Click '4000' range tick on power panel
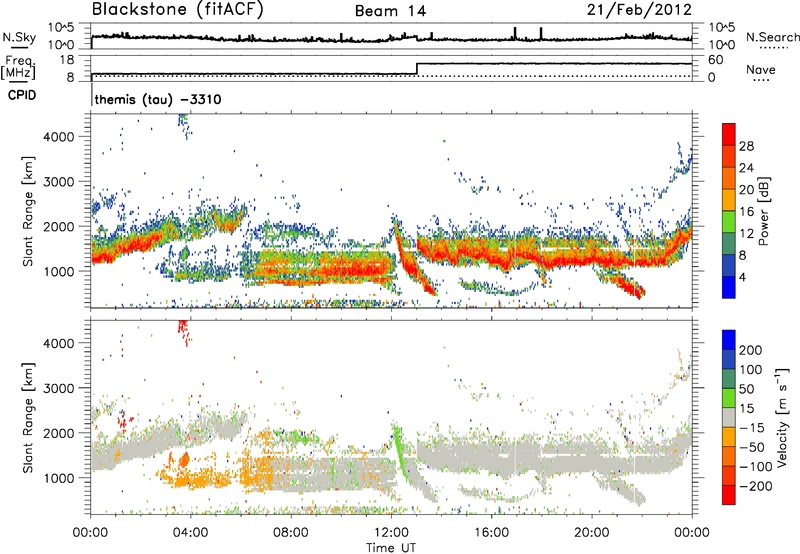800x554 pixels. coord(58,137)
